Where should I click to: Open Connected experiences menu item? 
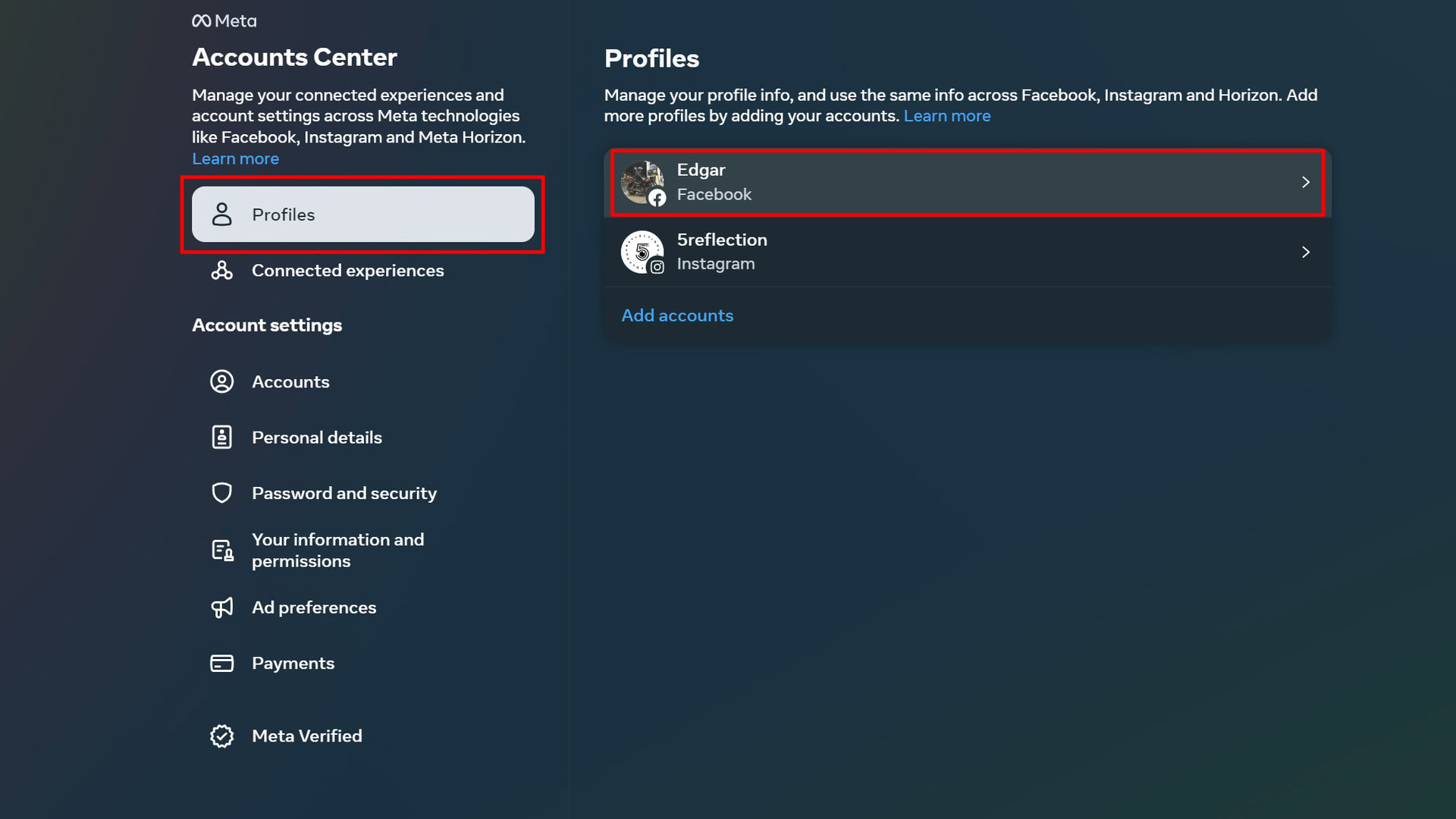[x=347, y=271]
